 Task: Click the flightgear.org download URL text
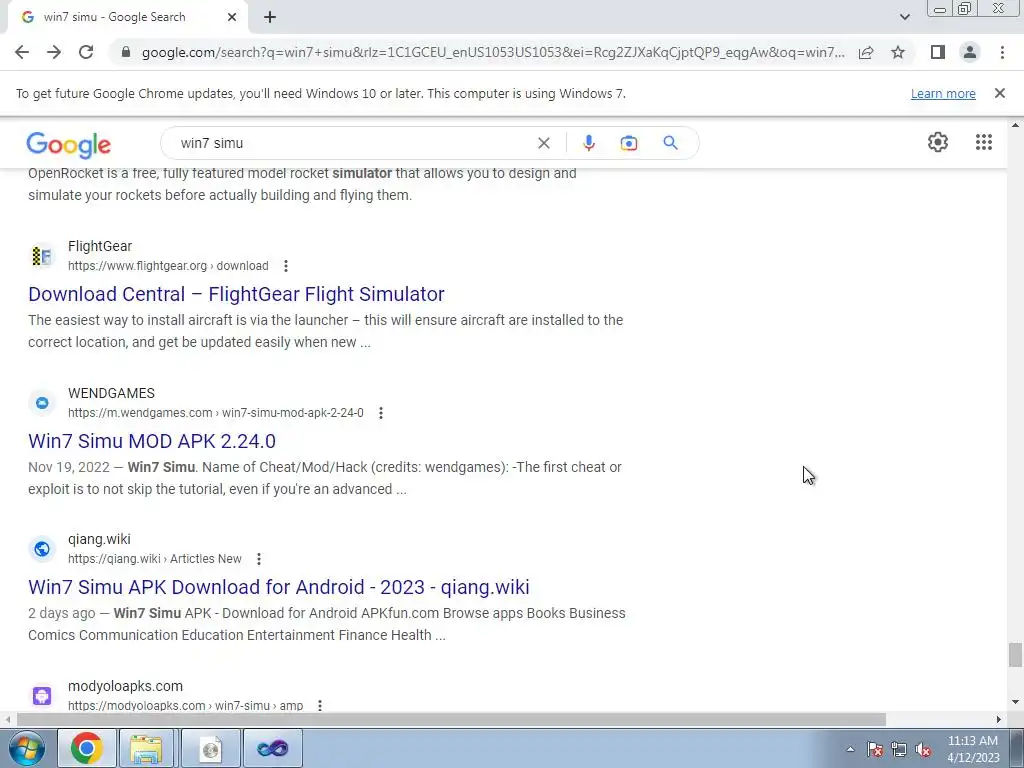[168, 266]
